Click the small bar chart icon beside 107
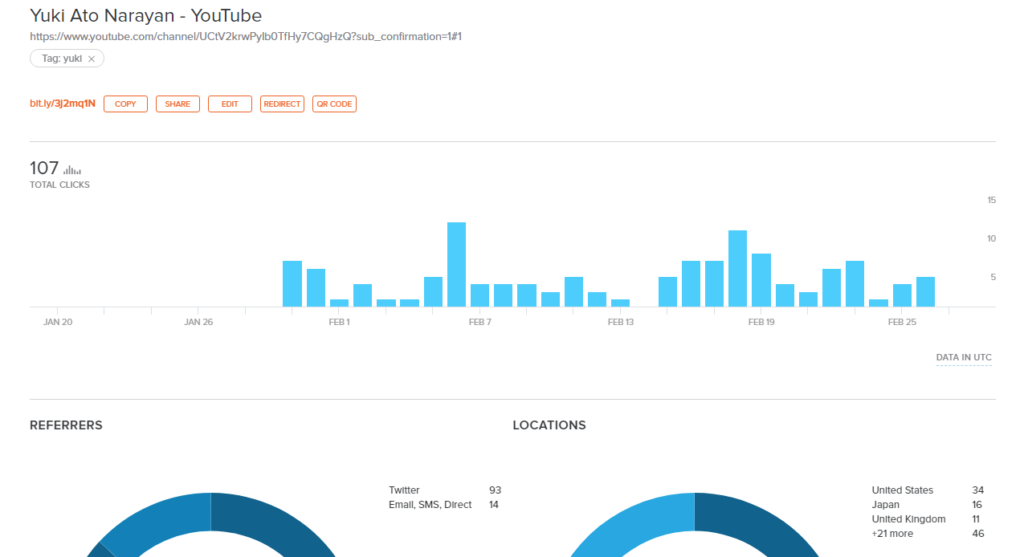The image size is (1024, 557). [72, 170]
